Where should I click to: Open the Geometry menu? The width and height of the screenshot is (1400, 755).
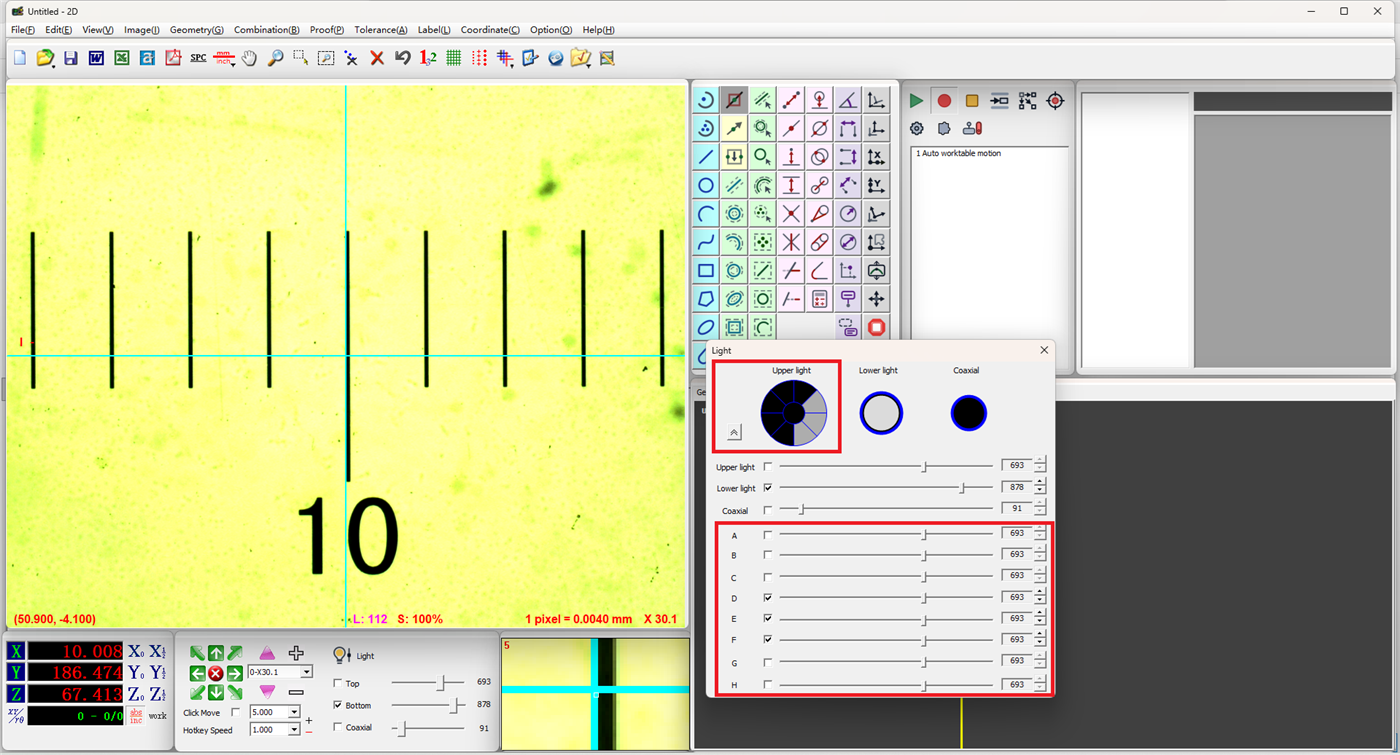[x=197, y=30]
